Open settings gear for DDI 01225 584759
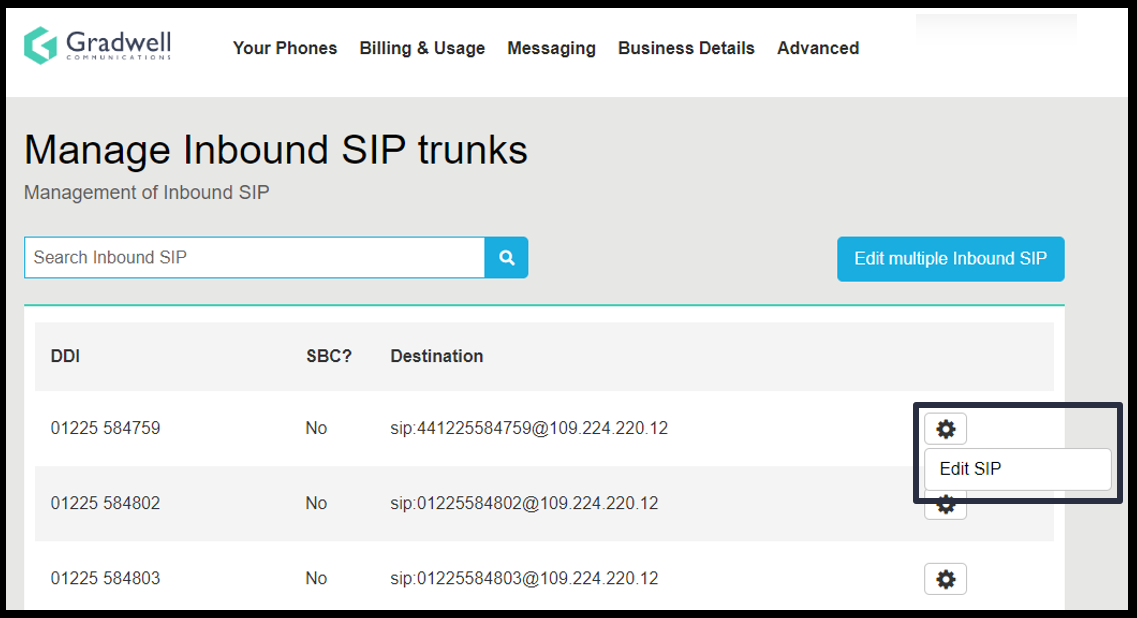Image resolution: width=1137 pixels, height=618 pixels. click(x=945, y=428)
